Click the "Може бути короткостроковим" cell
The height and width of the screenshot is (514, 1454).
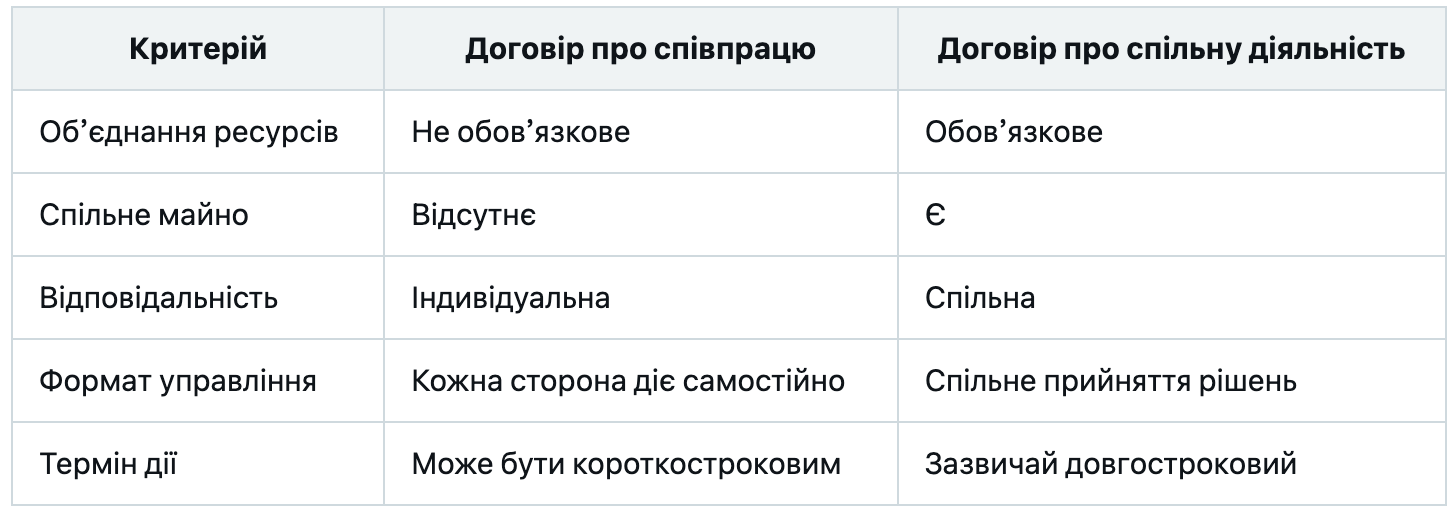click(x=626, y=464)
